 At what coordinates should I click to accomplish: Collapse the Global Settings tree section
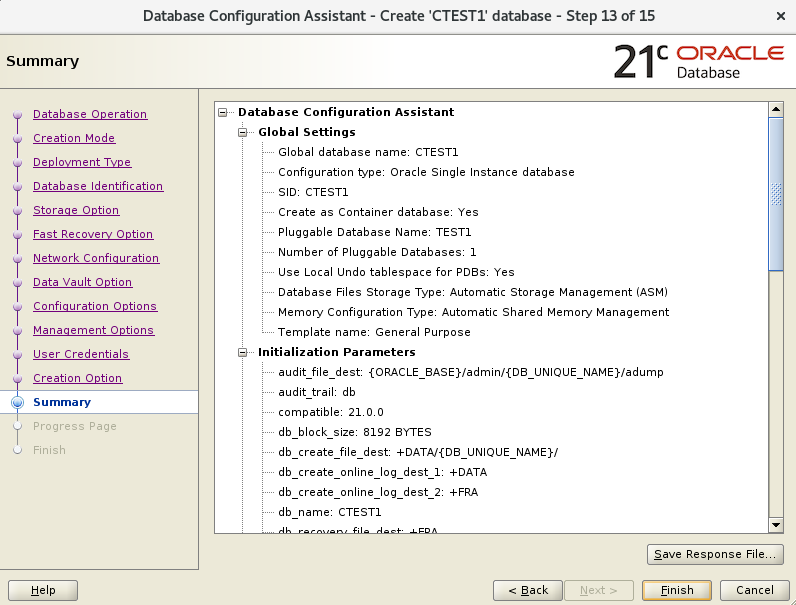(243, 132)
